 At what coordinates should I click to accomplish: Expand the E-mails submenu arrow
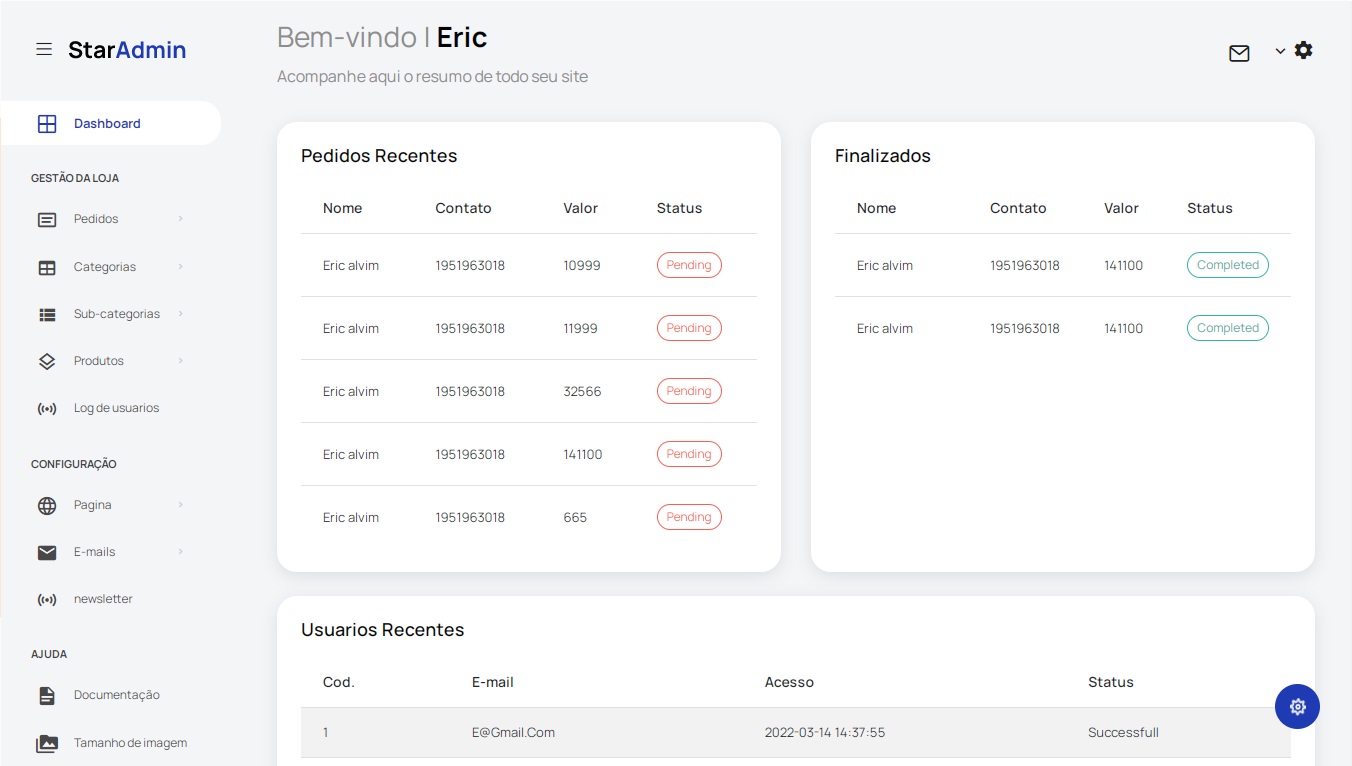click(x=180, y=551)
